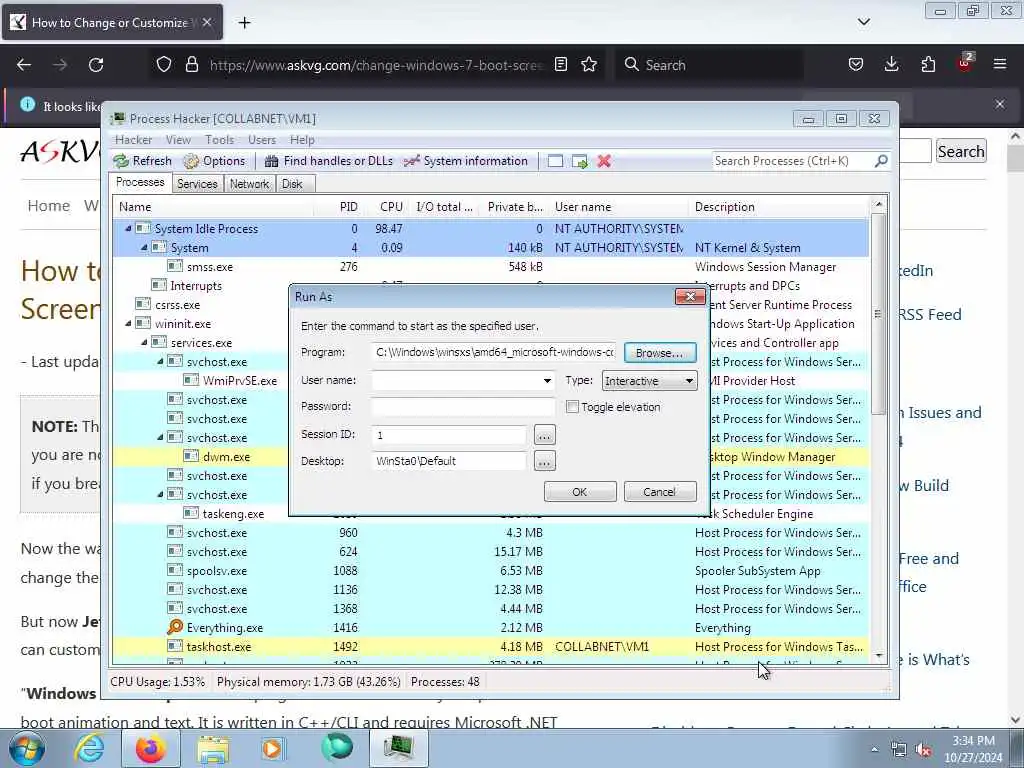Save page to Pocket icon

pyautogui.click(x=856, y=65)
